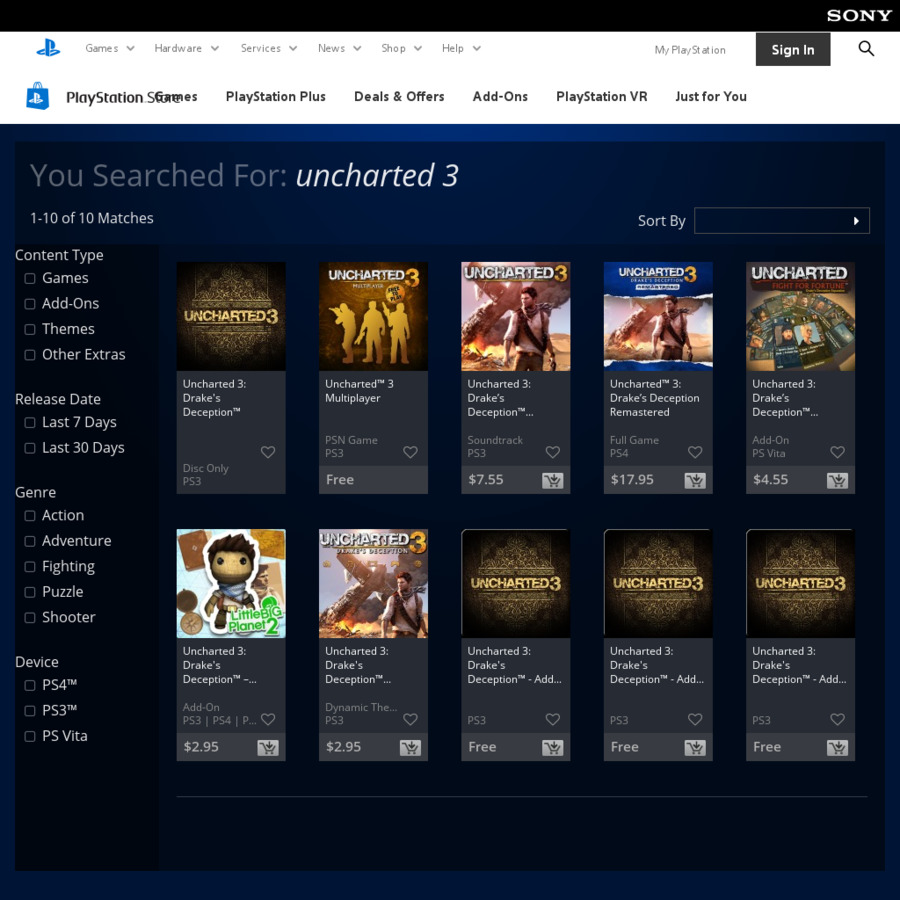Open the My PlayStation link
This screenshot has height=900, width=900.
click(690, 50)
